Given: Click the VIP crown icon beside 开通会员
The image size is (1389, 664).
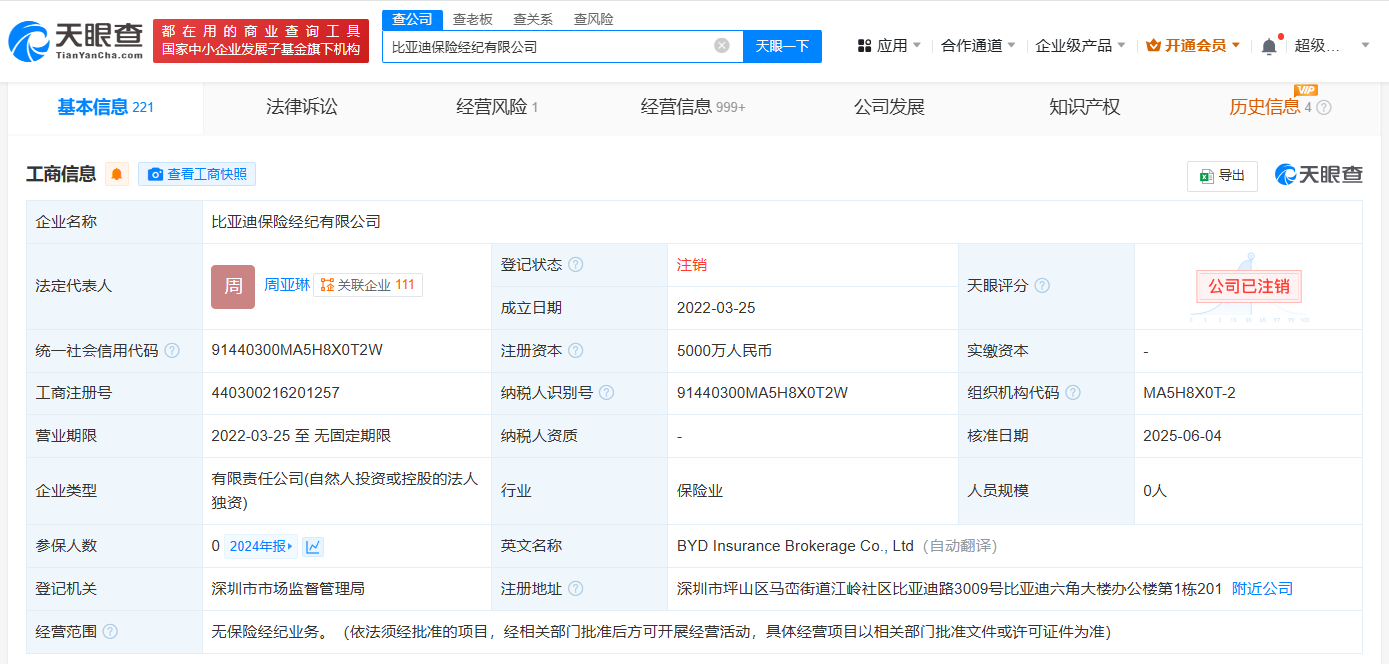Looking at the screenshot, I should (1153, 46).
